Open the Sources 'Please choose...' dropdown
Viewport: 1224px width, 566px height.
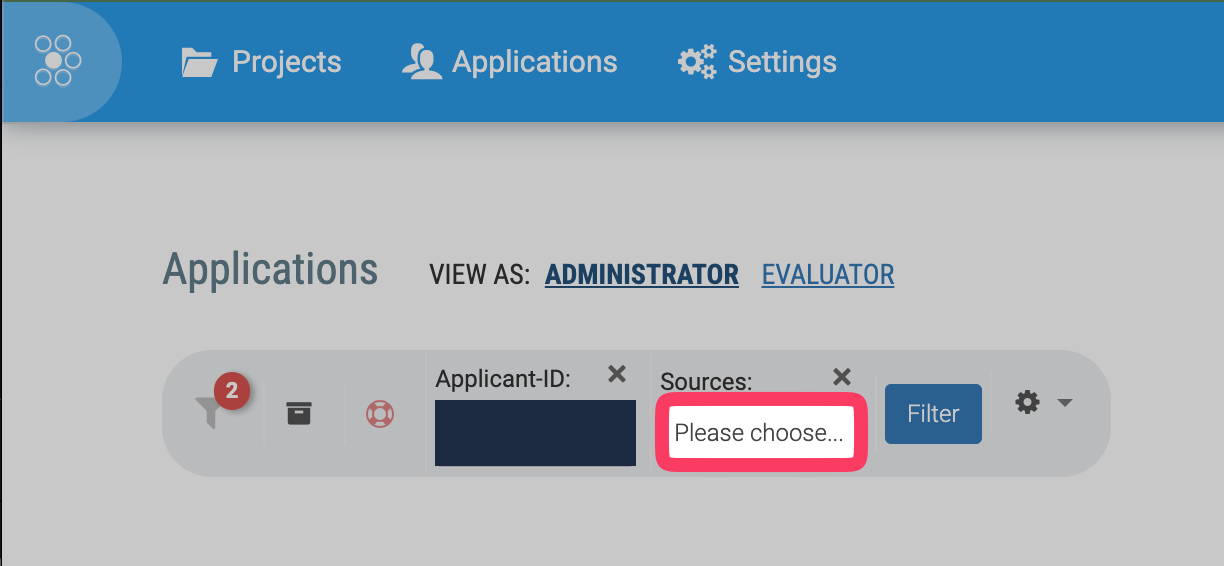pyautogui.click(x=760, y=433)
